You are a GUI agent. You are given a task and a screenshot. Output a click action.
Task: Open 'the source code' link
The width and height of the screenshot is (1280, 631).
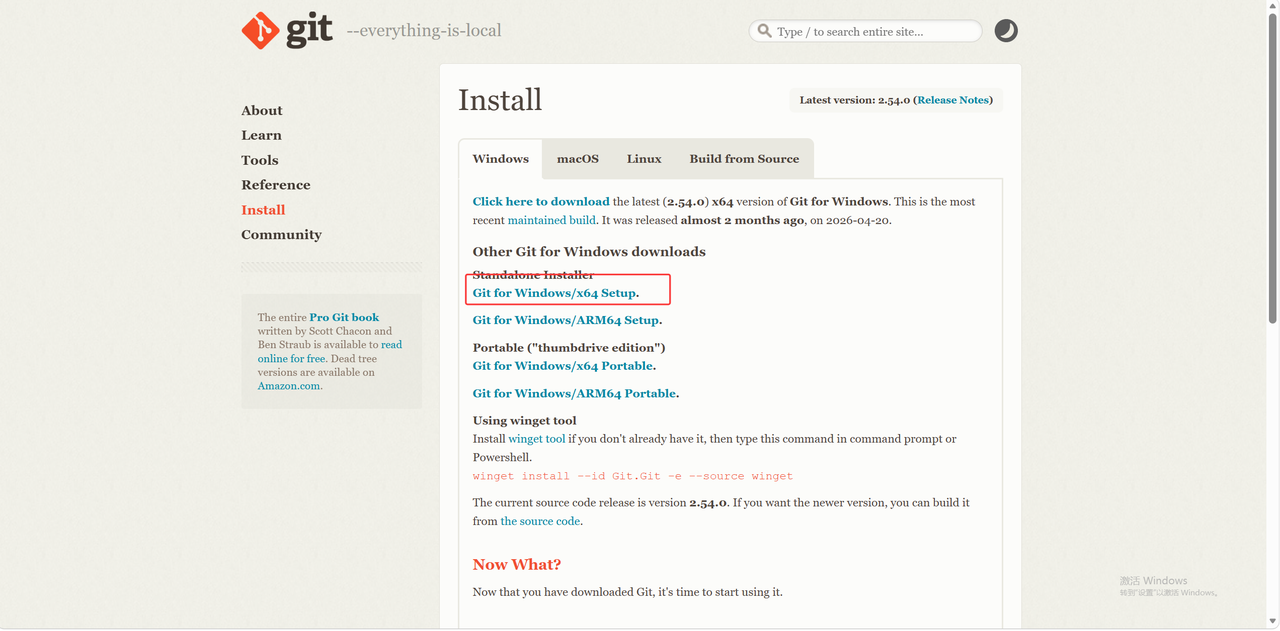tap(540, 521)
